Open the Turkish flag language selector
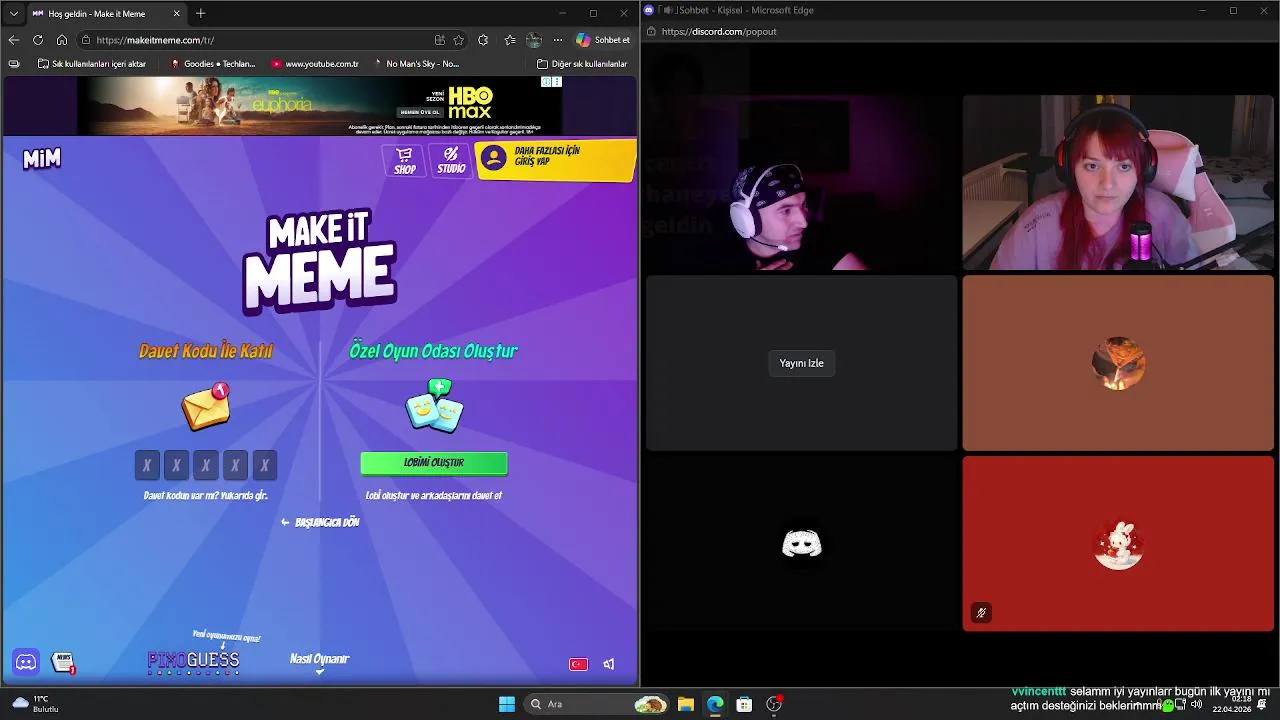The image size is (1280, 720). [x=578, y=664]
